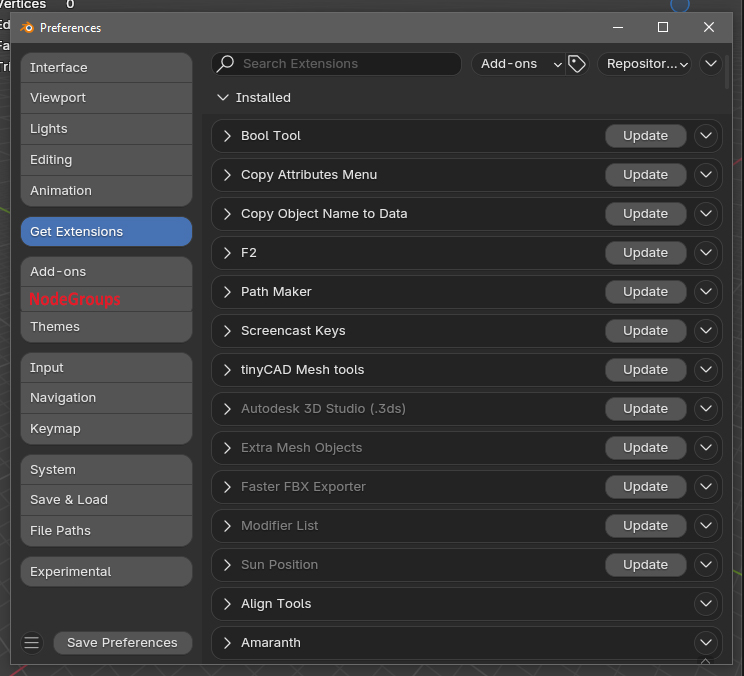Expand Copy Object Name to Data entry
The image size is (744, 676).
(x=227, y=213)
